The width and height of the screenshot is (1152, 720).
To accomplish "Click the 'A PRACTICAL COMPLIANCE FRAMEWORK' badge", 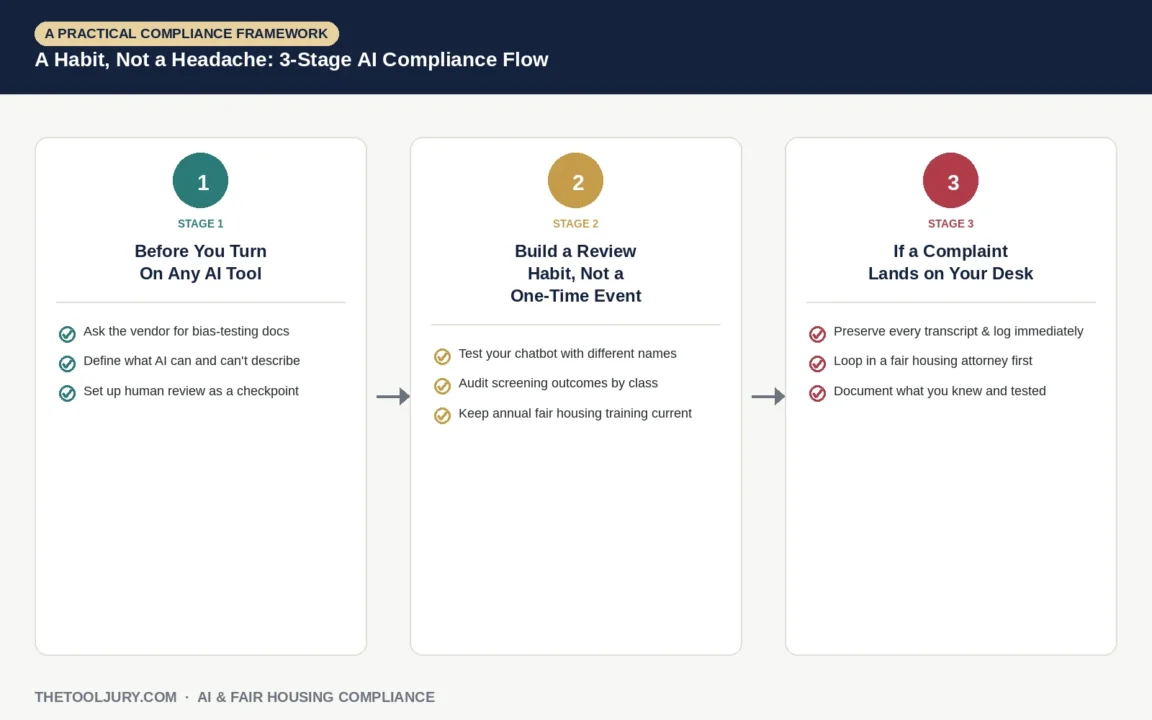I will click(187, 34).
